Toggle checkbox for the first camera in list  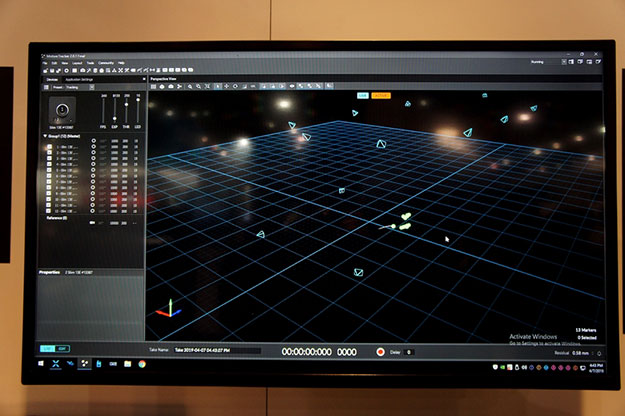coord(51,146)
